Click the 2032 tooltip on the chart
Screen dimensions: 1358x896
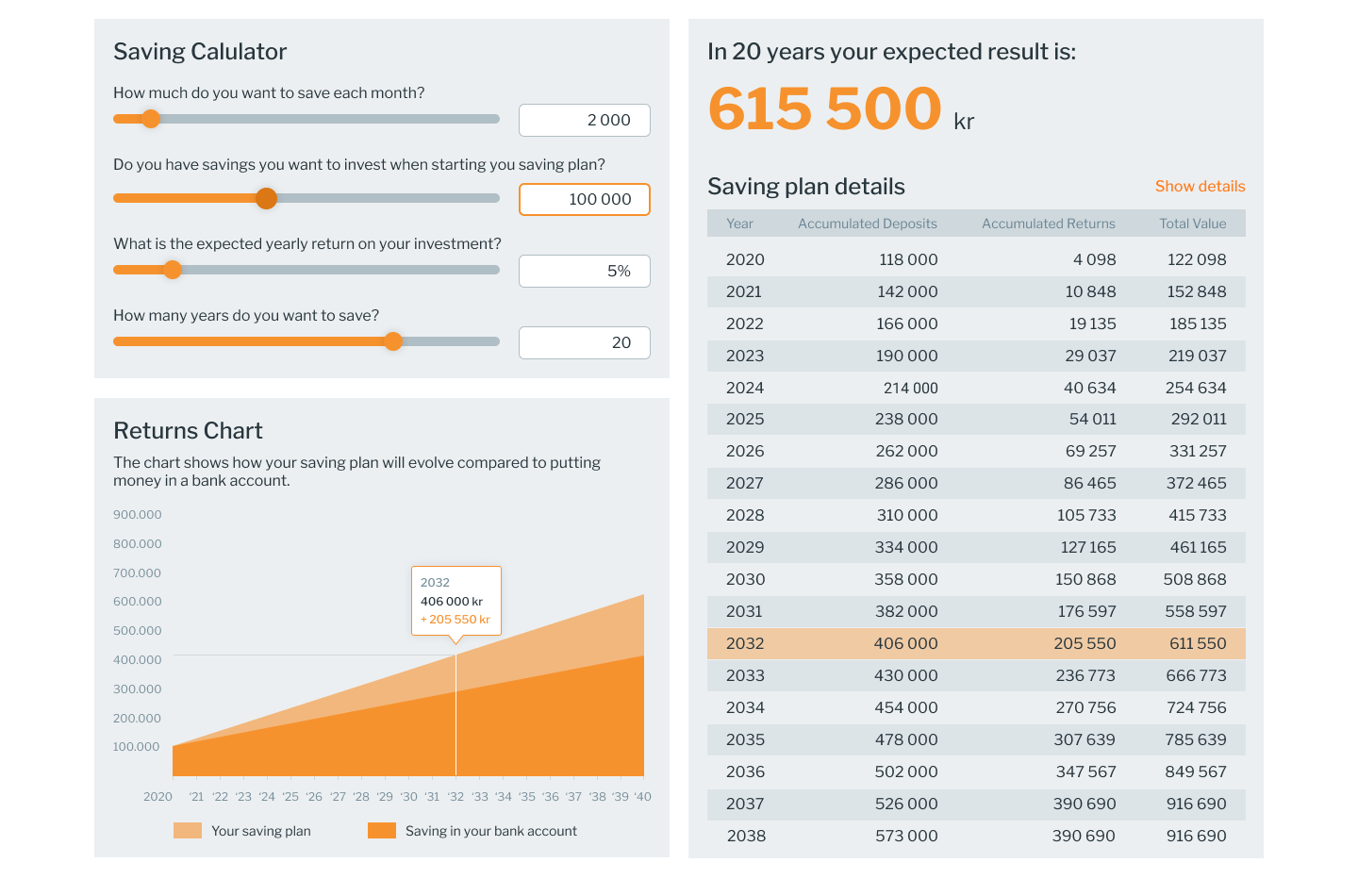point(455,601)
